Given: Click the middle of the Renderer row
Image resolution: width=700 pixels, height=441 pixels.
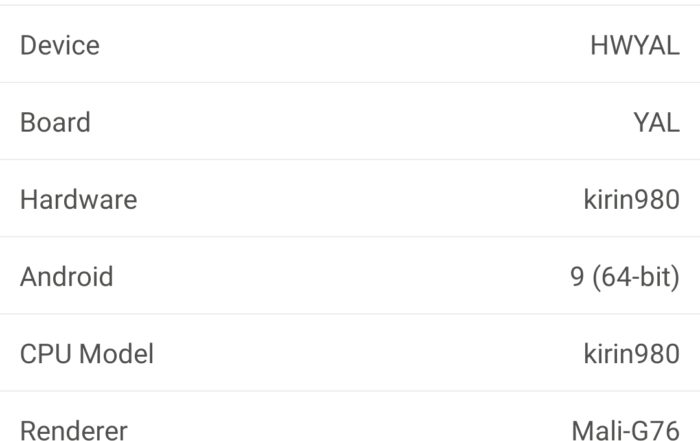Looking at the screenshot, I should pyautogui.click(x=350, y=430).
